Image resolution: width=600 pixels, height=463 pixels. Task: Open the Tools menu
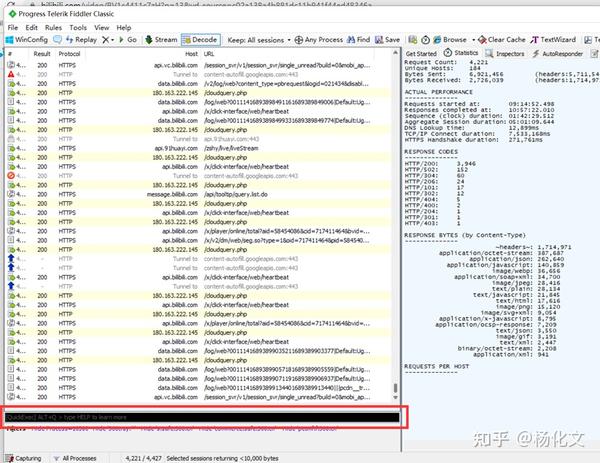[78, 28]
